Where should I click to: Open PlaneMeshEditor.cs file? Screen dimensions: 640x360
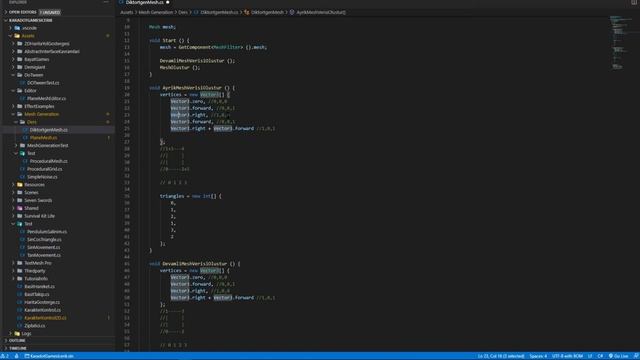click(46, 98)
